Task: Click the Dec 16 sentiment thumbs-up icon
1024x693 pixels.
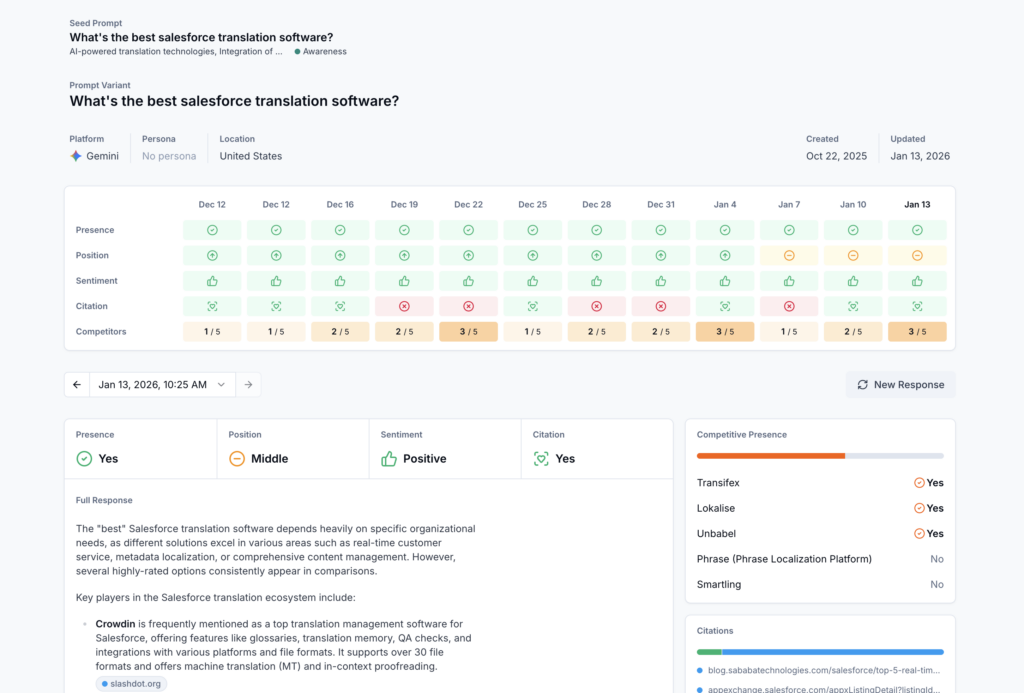Action: click(340, 281)
